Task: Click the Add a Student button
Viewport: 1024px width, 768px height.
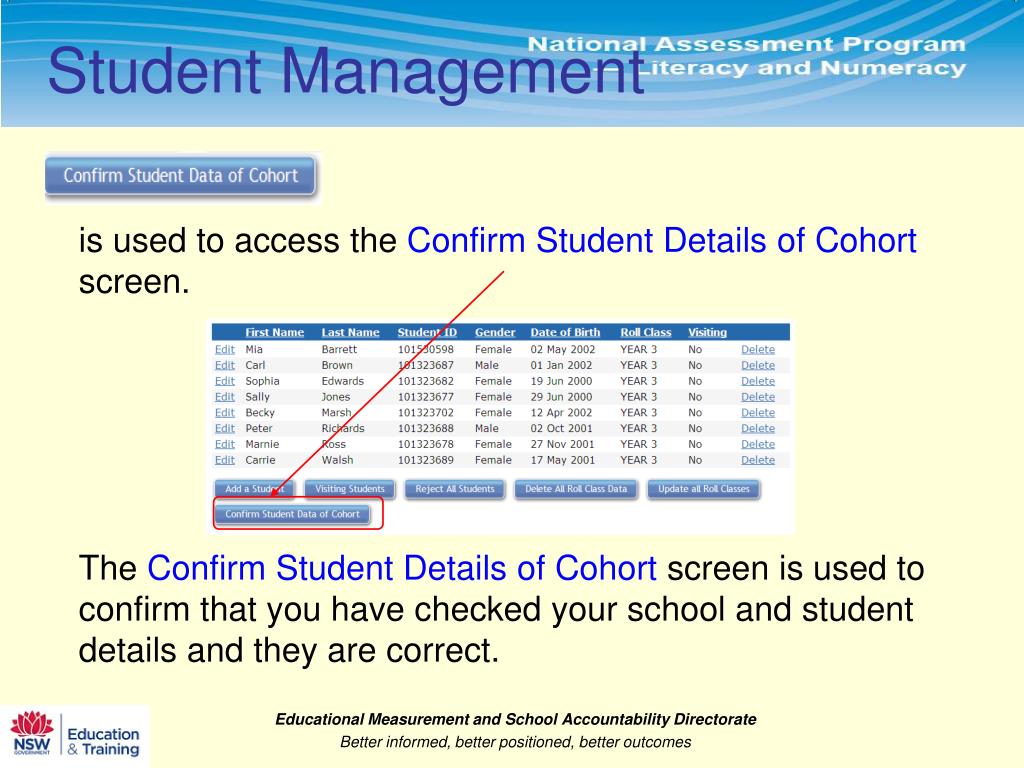Action: coord(254,489)
